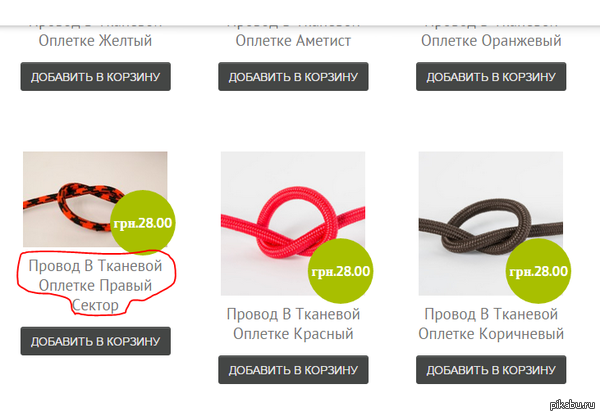600x416 pixels.
Task: Open the Провод В Тканевой Оплетке Правый Сектор link
Action: (96, 285)
